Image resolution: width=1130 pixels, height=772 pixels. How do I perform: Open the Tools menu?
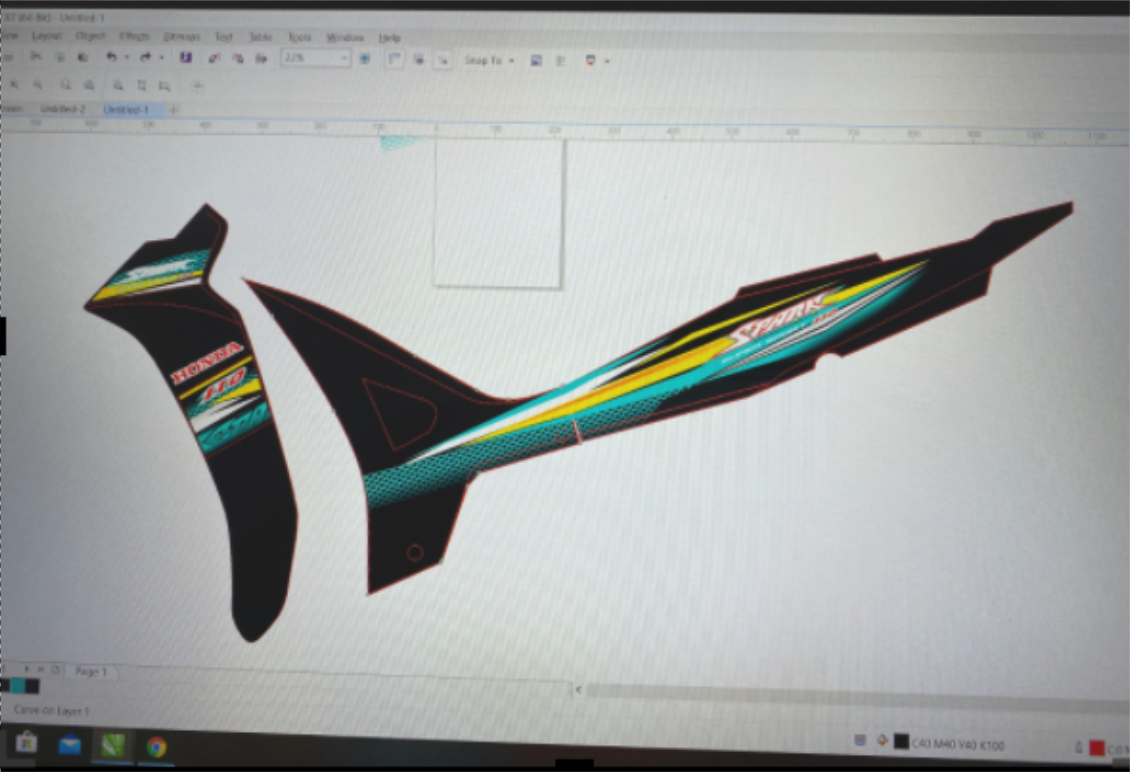tap(299, 37)
